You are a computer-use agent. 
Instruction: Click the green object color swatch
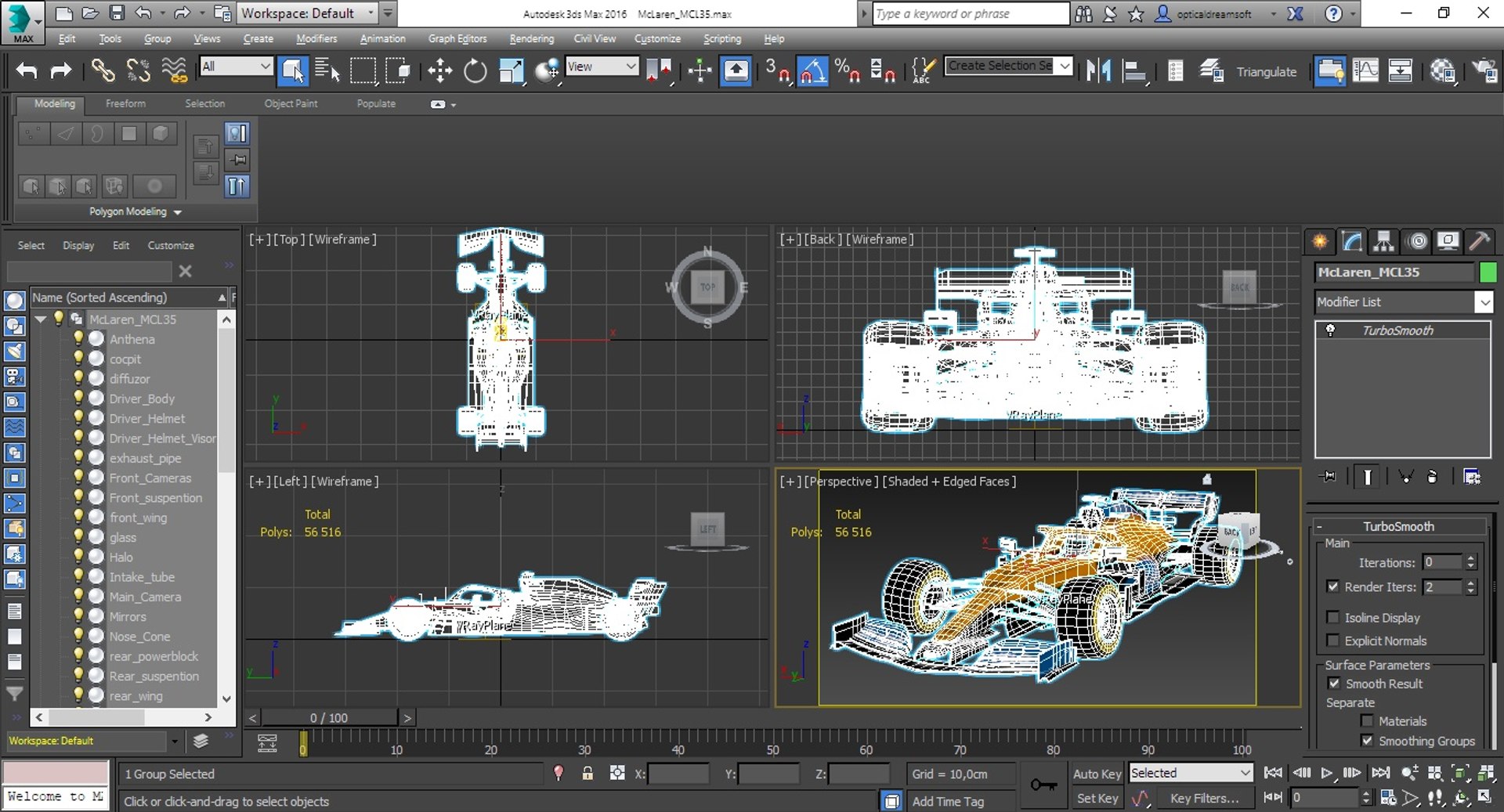click(1488, 272)
